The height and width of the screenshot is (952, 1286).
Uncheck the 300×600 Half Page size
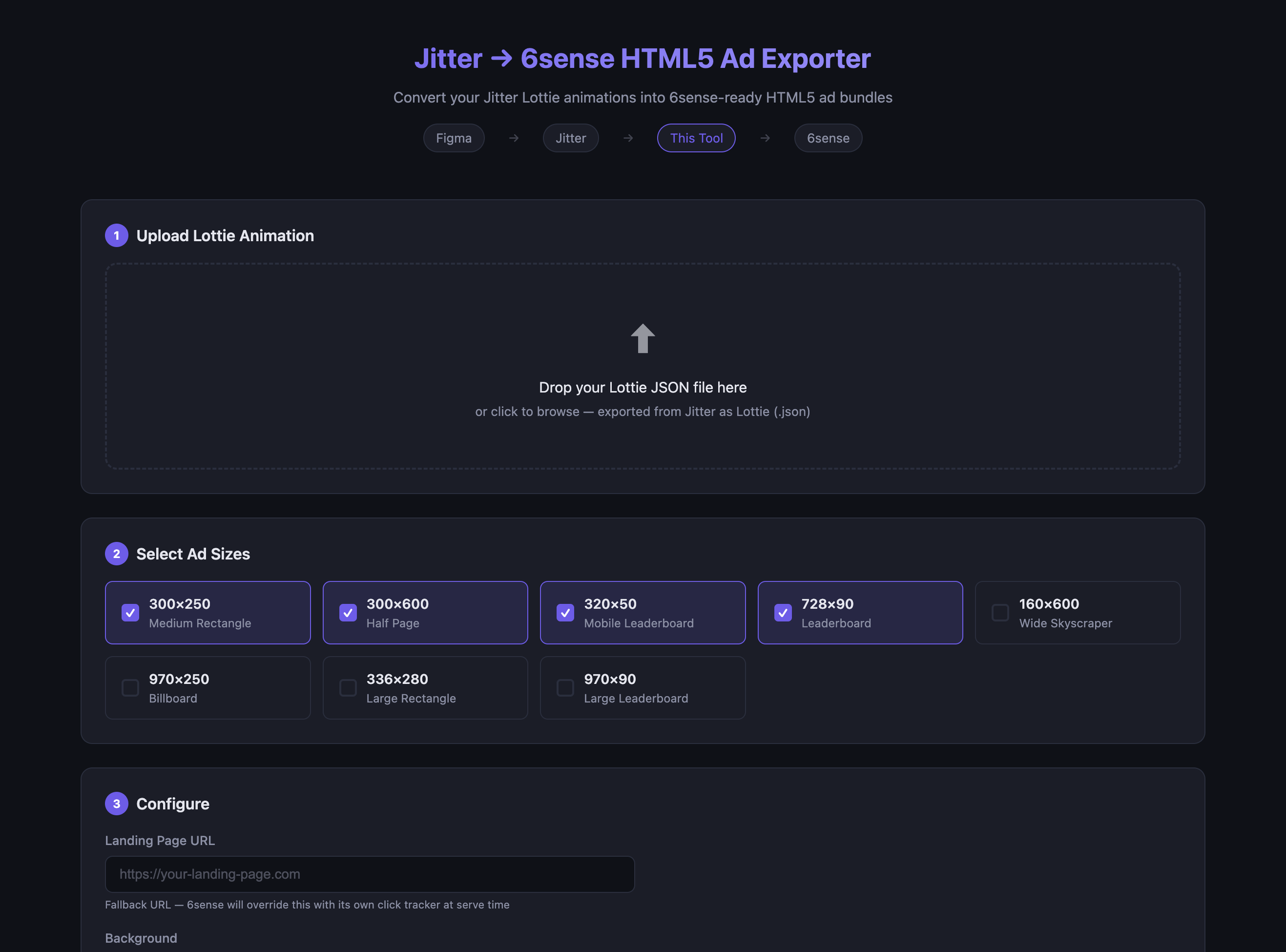[348, 612]
